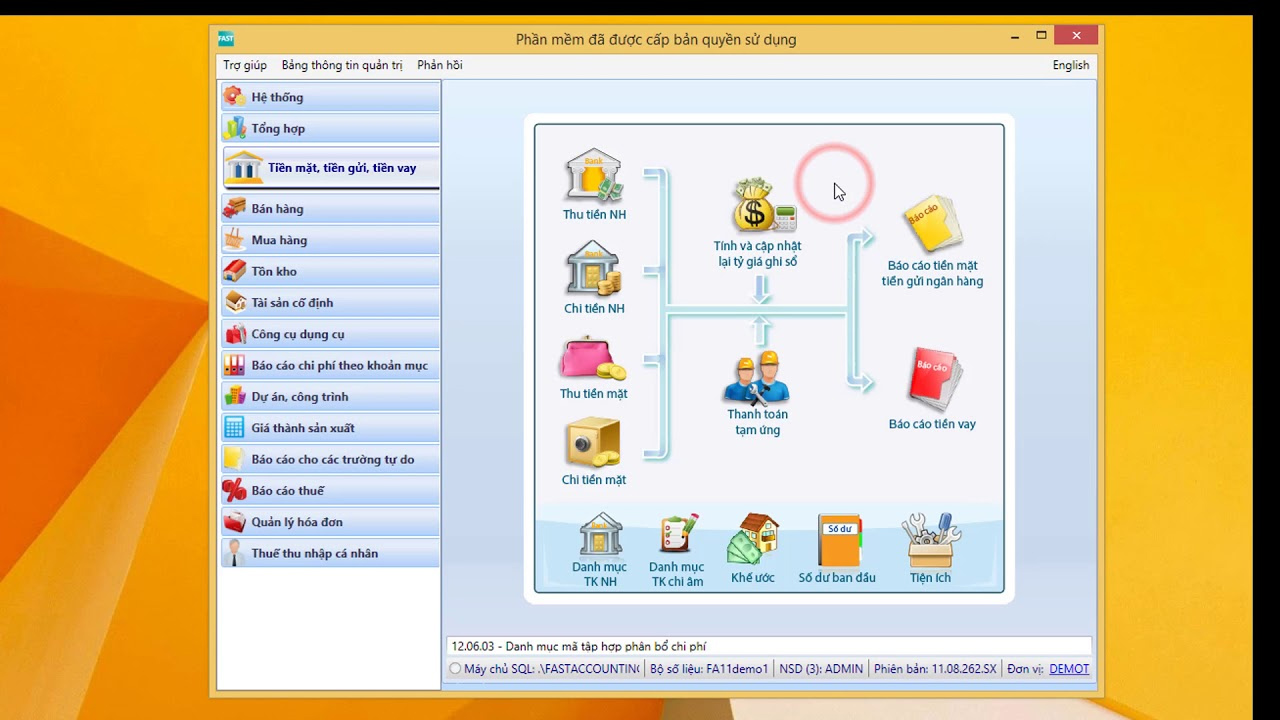Viewport: 1280px width, 720px height.
Task: Select the Tồn kho module
Action: 330,271
